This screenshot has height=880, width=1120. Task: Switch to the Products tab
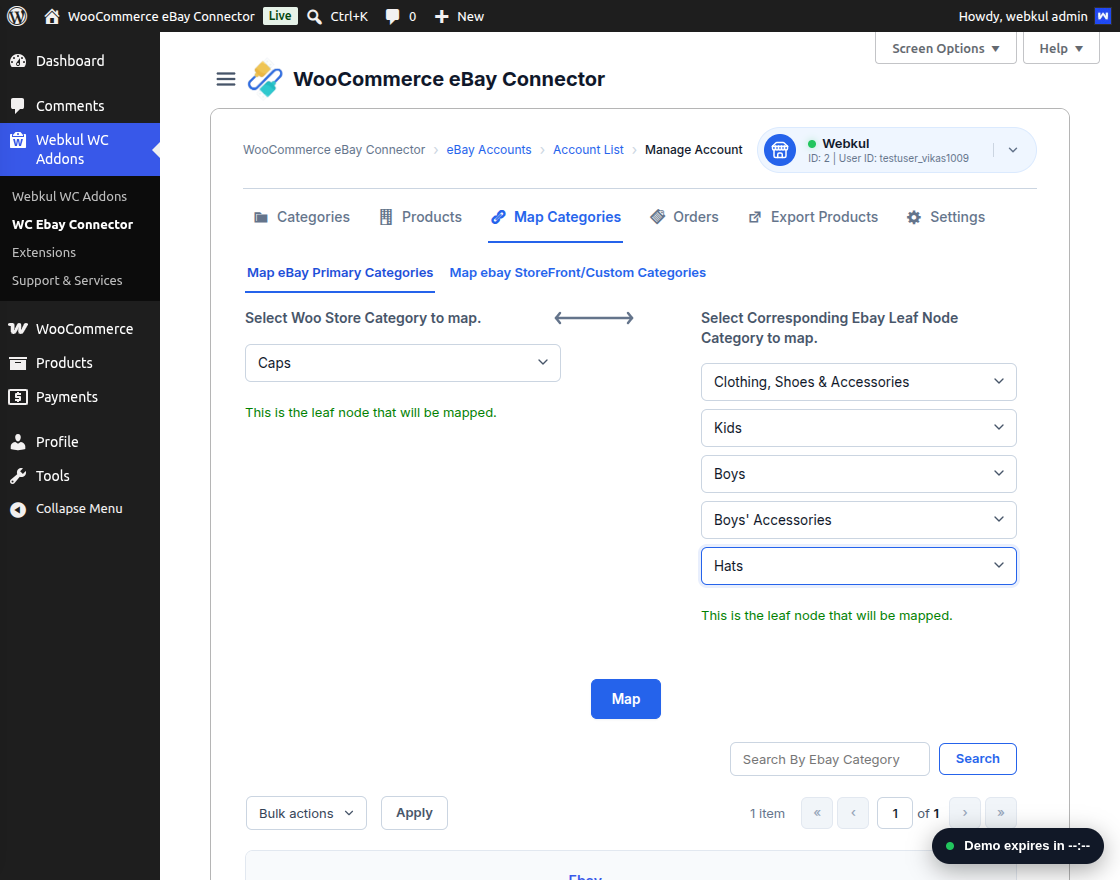[421, 217]
